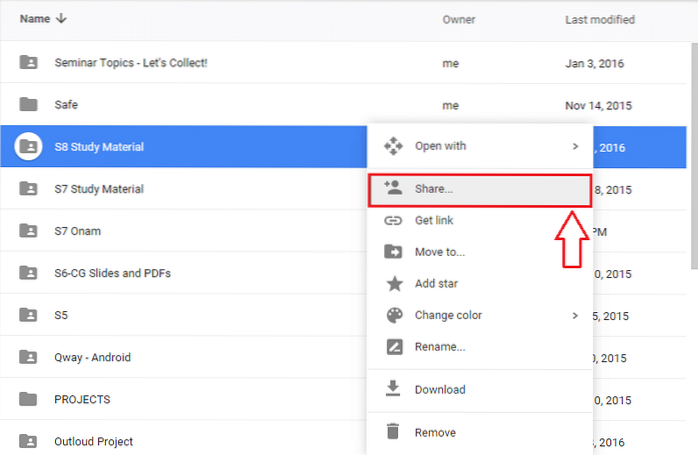698x455 pixels.
Task: Click the Add star icon
Action: point(393,284)
